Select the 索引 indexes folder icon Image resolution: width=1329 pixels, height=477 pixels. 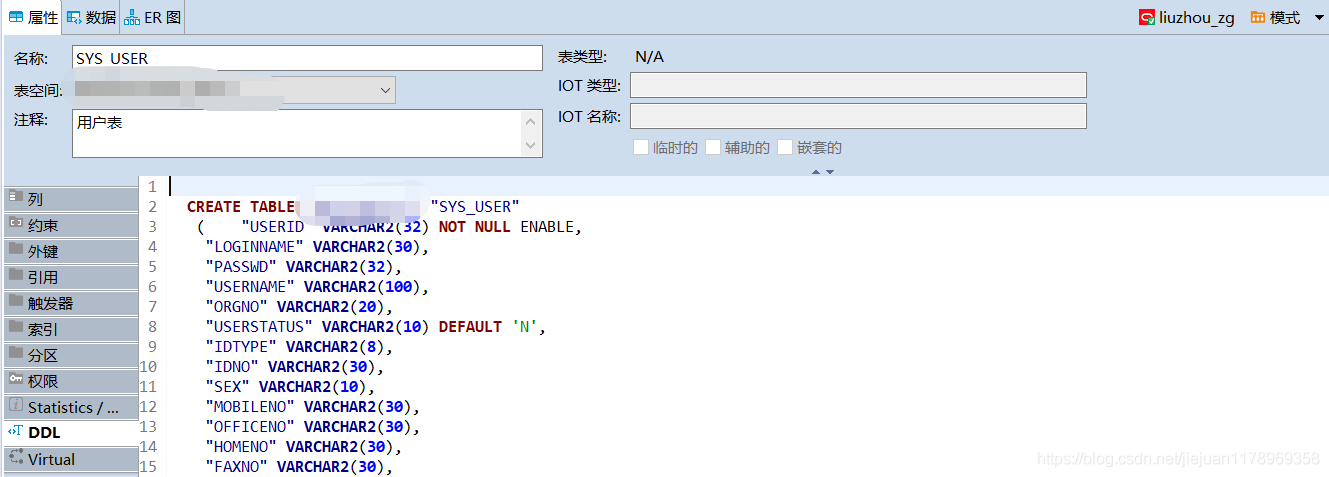tap(16, 328)
